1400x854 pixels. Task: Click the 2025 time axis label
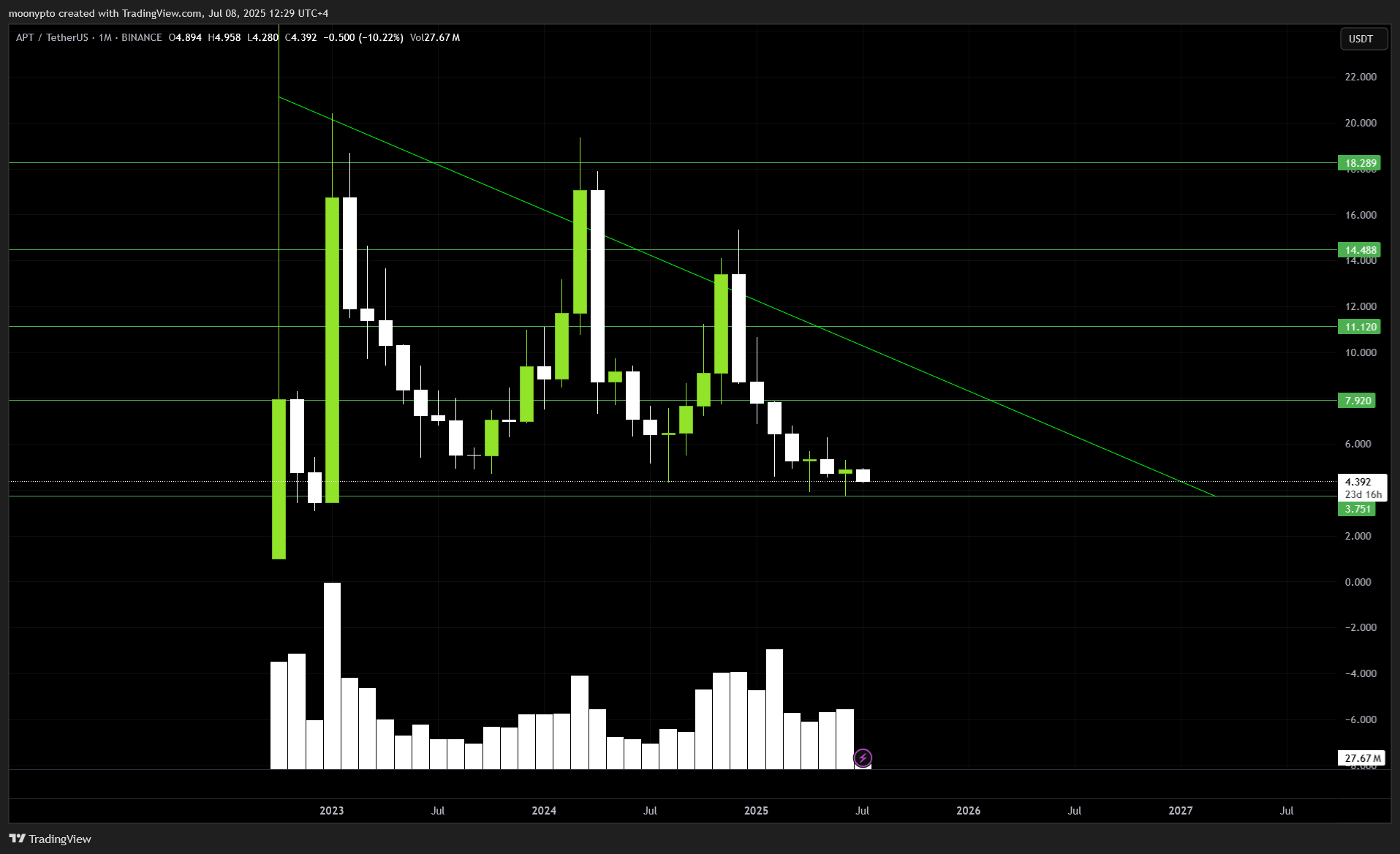[756, 810]
